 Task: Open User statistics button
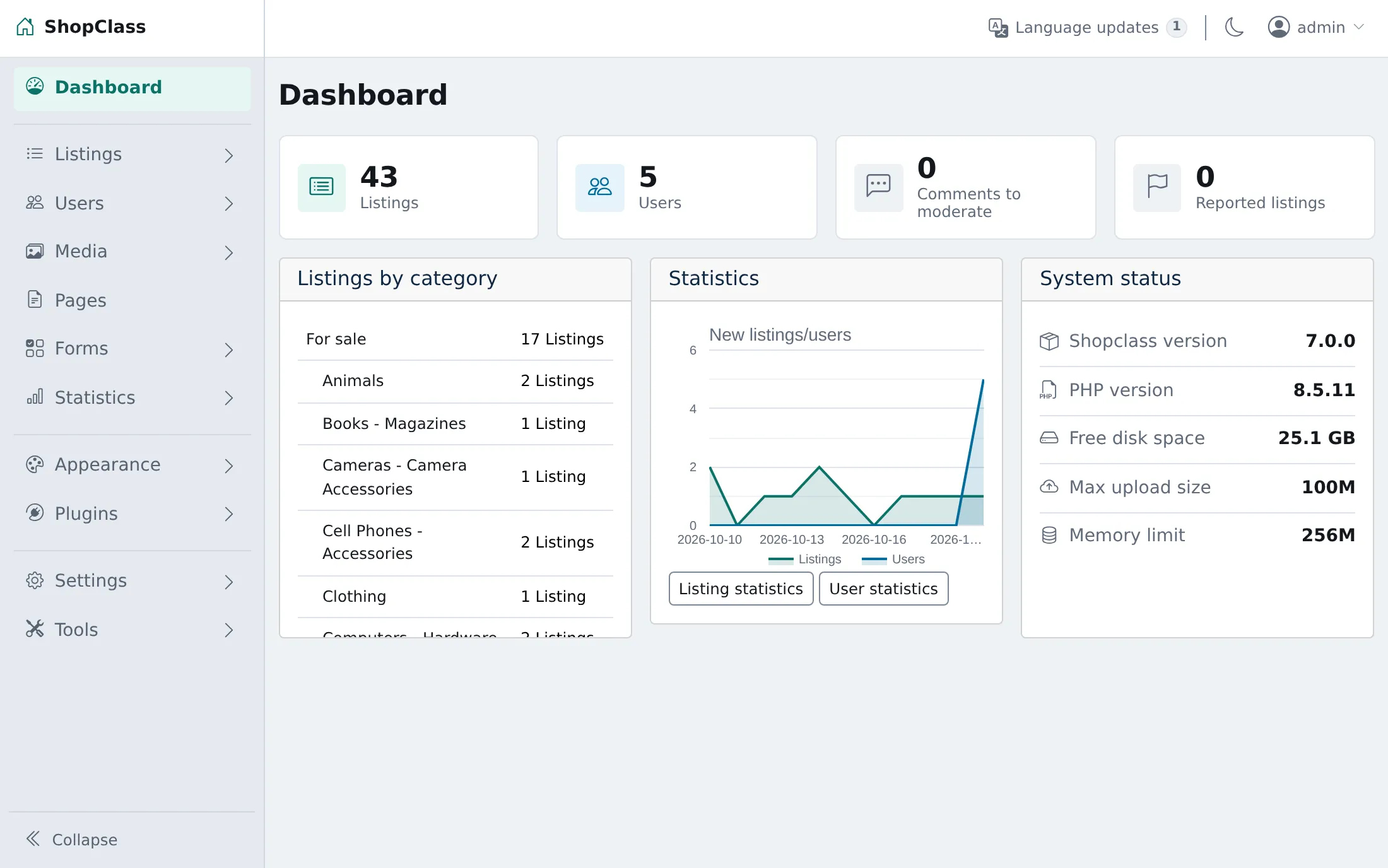(x=883, y=589)
